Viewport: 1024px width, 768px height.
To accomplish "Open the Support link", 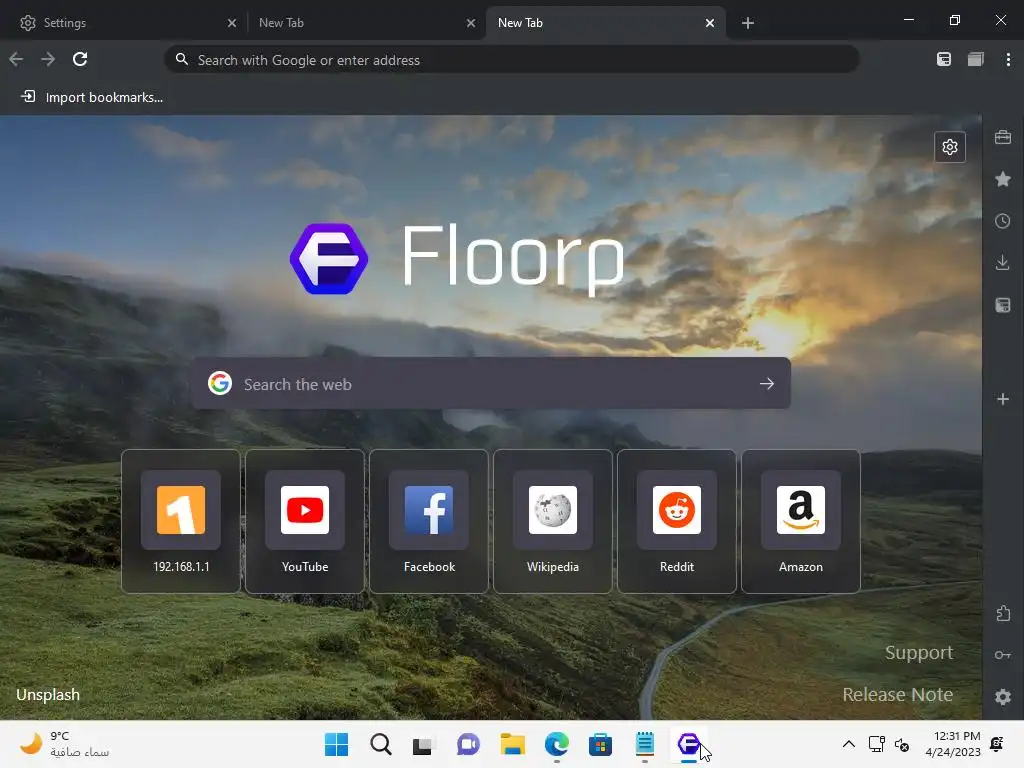I will click(x=919, y=652).
